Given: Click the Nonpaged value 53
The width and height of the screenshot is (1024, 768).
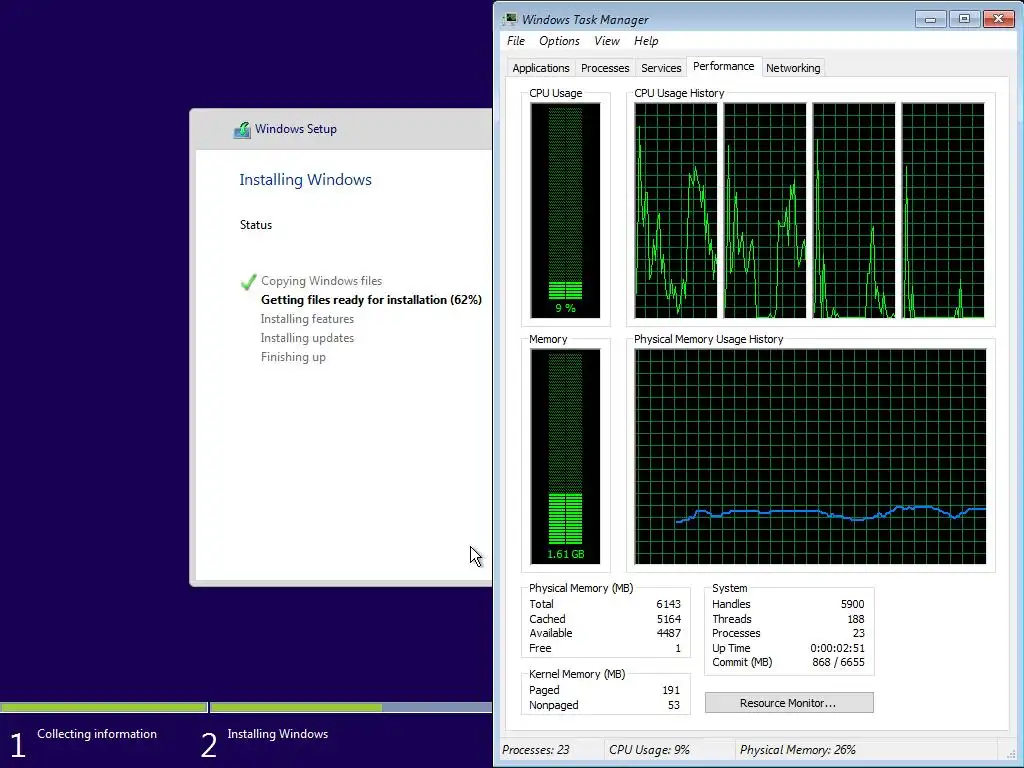Looking at the screenshot, I should click(x=673, y=705).
